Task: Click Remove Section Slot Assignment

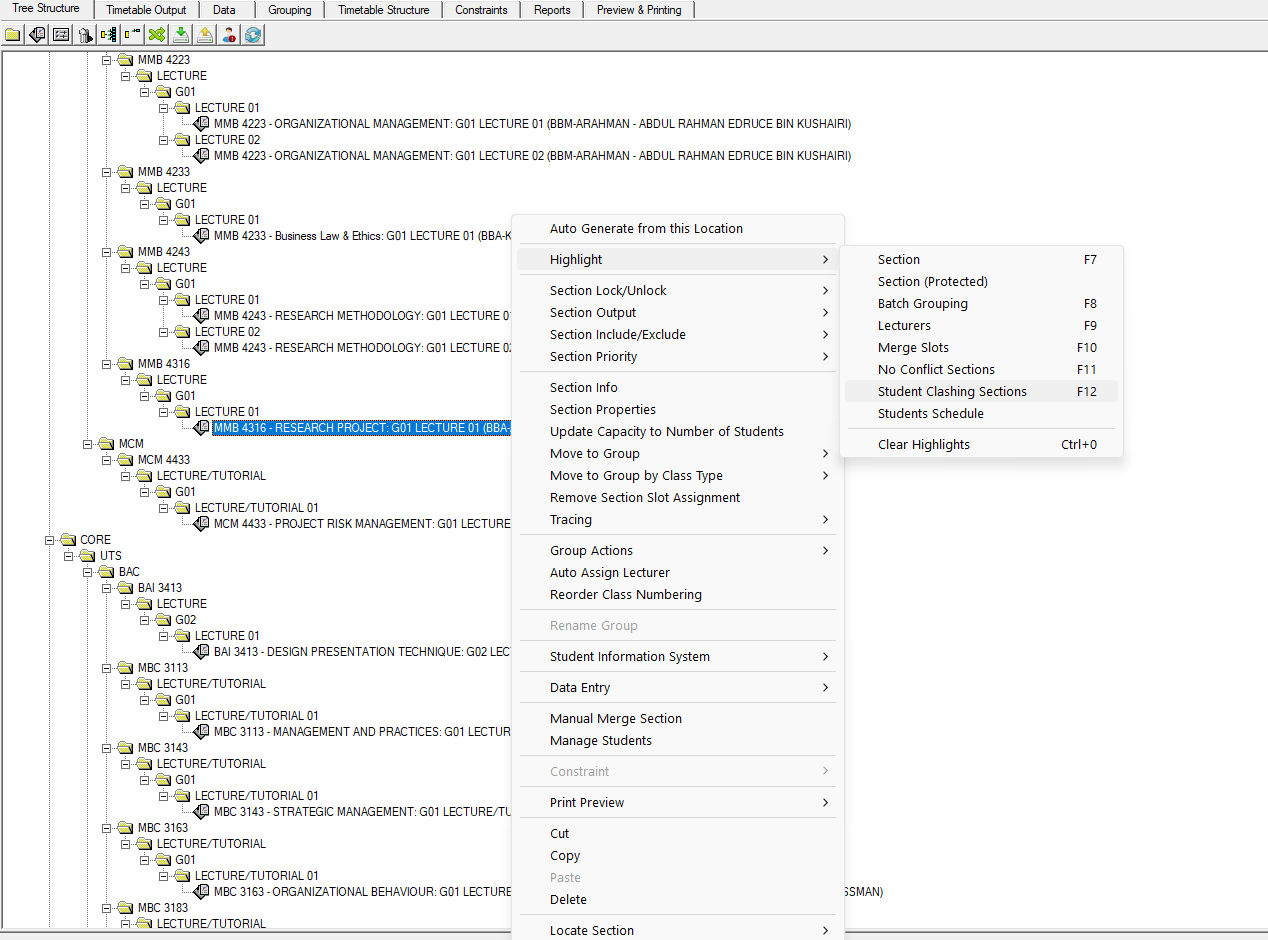Action: click(678, 498)
